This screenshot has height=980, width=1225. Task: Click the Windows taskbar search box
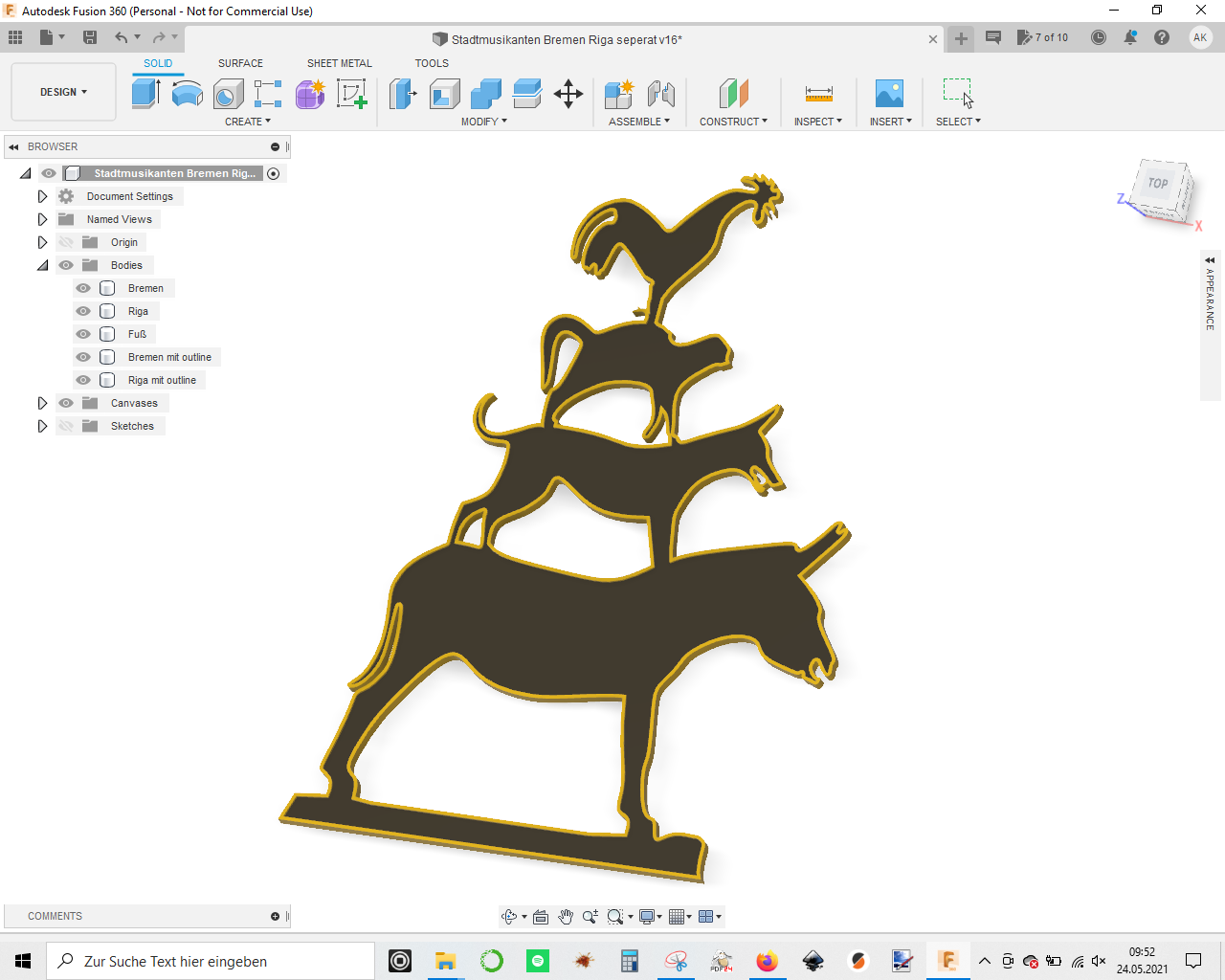point(211,961)
